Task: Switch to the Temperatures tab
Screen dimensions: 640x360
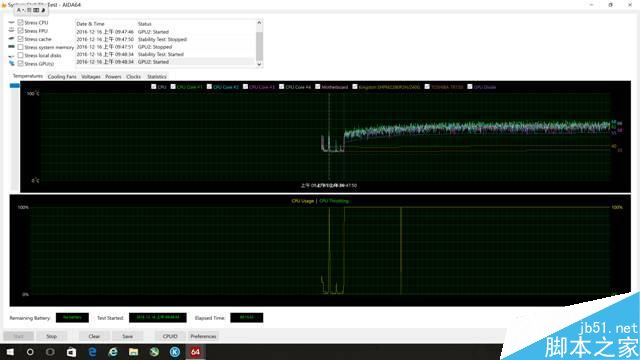Action: [x=27, y=76]
